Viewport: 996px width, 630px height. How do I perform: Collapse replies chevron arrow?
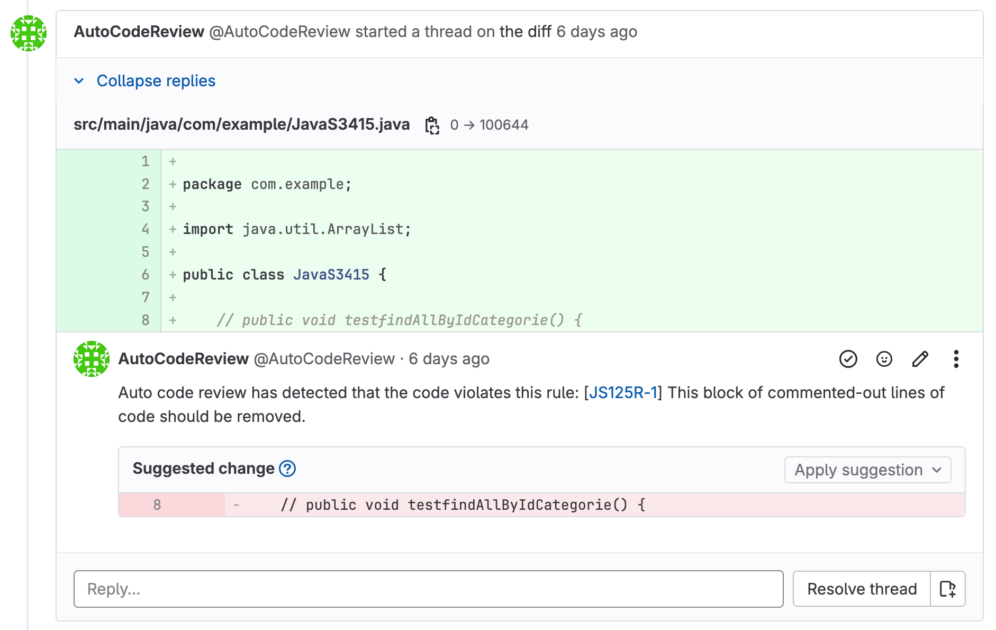(79, 81)
